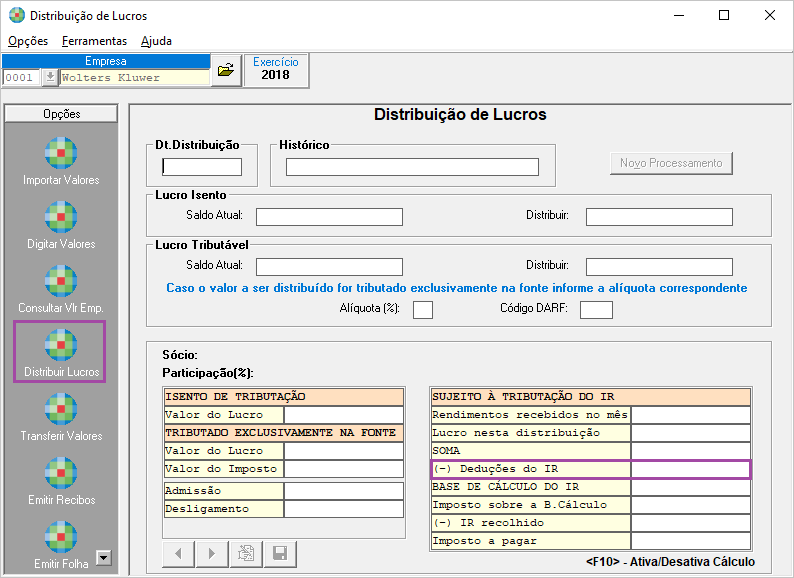Click Rendimentos recebidos no mês value cell
Screen dimensions: 794x578
pyautogui.click(x=691, y=415)
